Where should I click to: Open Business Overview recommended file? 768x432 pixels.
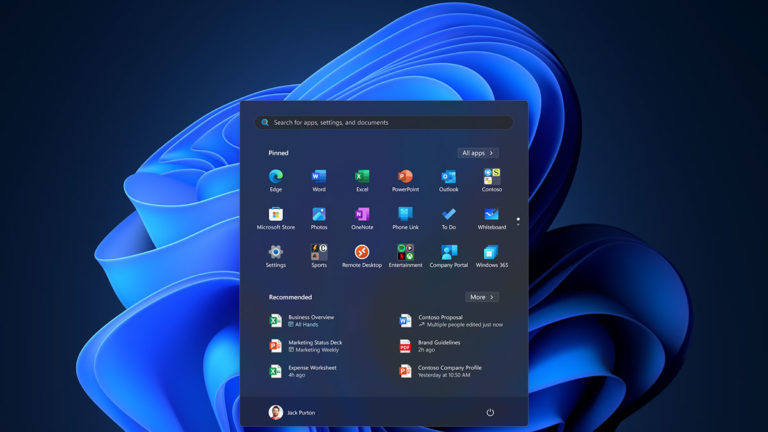(310, 320)
